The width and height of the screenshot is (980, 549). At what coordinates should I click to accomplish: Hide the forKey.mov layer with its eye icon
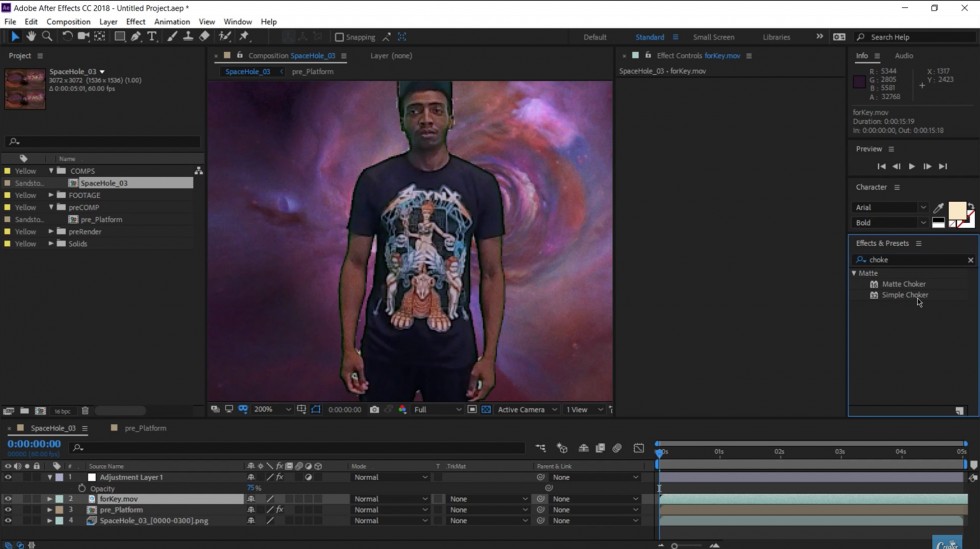point(8,499)
